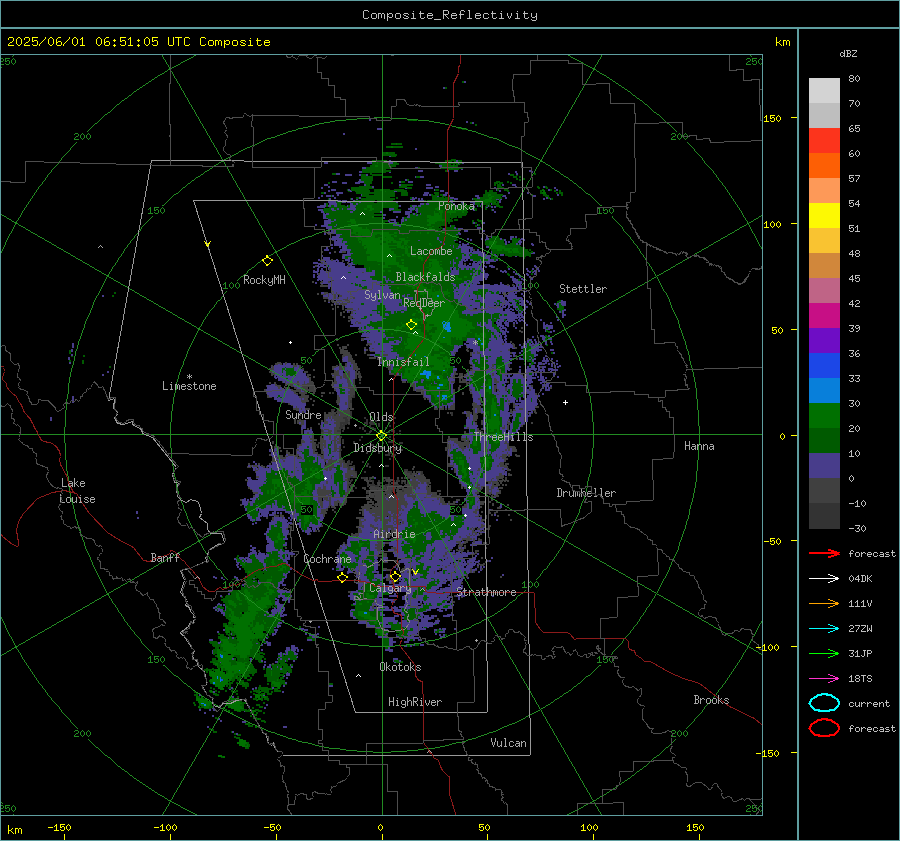Click the yellow diamond marker above Calgary
Screen dimensions: 900x841
pyautogui.click(x=395, y=576)
